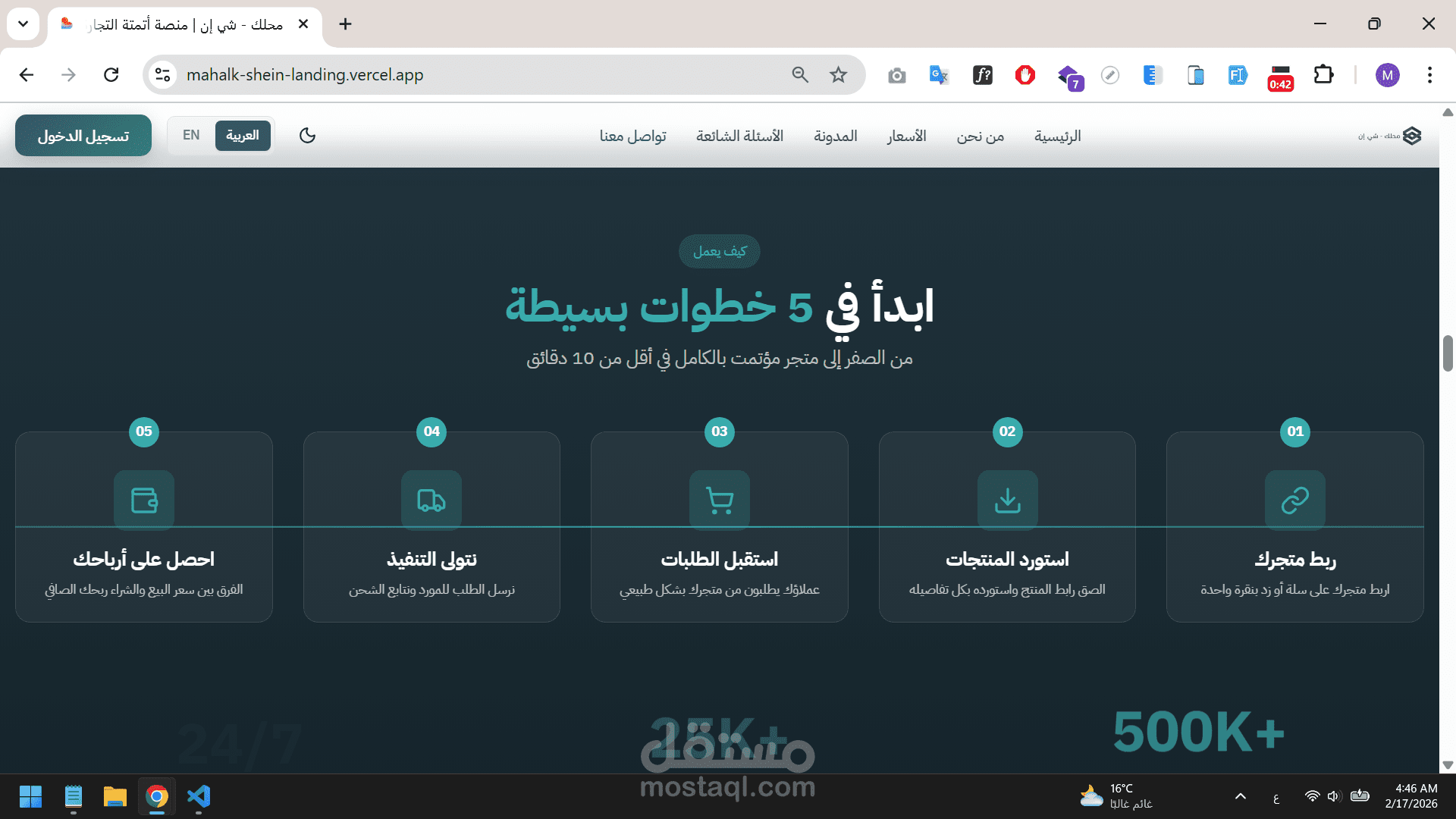The image size is (1456, 819).
Task: Click the download icon in step 02 card
Action: [x=1007, y=500]
